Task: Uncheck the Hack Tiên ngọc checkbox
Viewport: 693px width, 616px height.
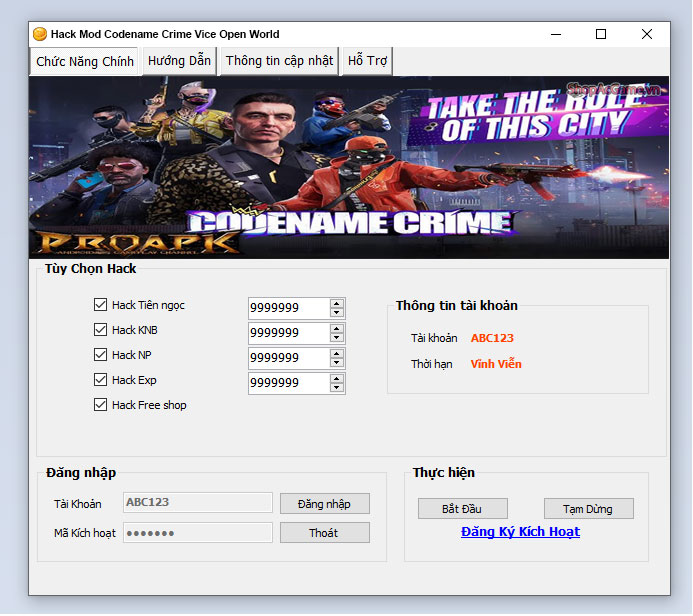Action: coord(100,304)
